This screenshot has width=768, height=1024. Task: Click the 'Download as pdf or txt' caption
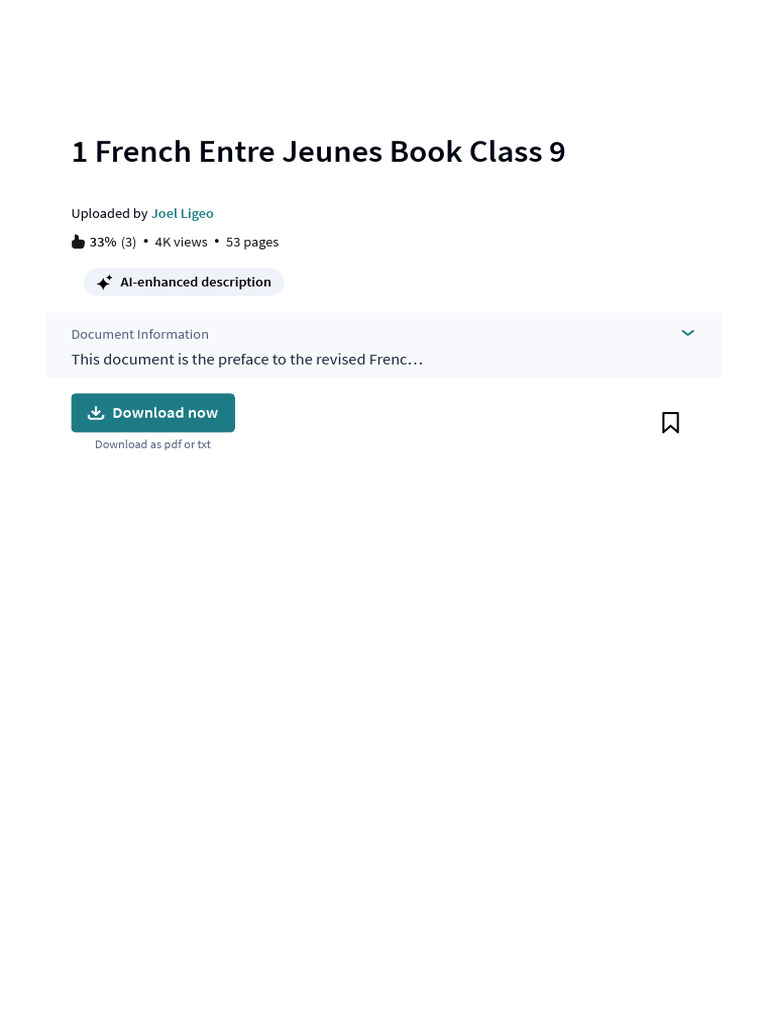point(153,444)
